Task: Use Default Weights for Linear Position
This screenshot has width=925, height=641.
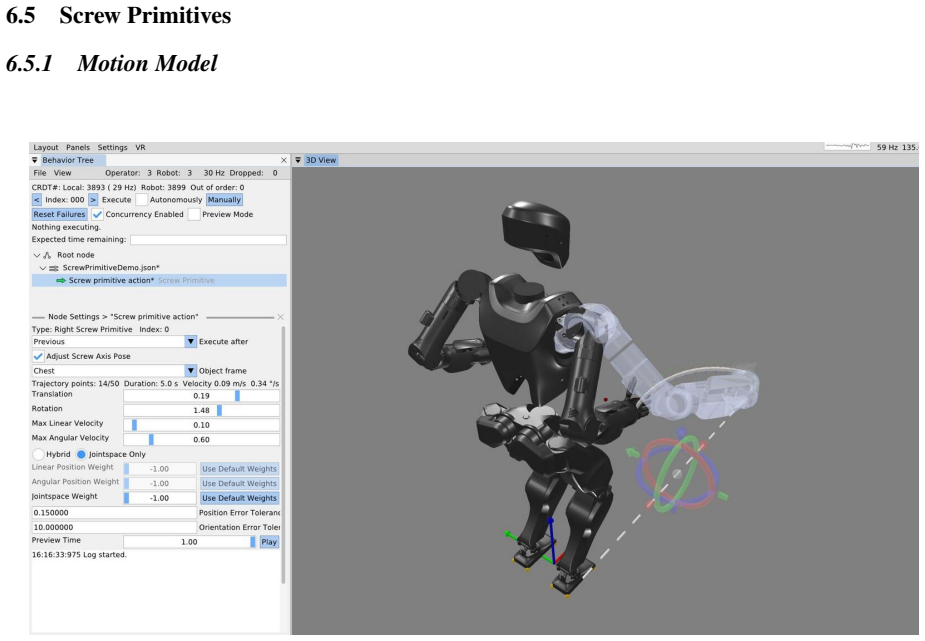Action: point(239,469)
